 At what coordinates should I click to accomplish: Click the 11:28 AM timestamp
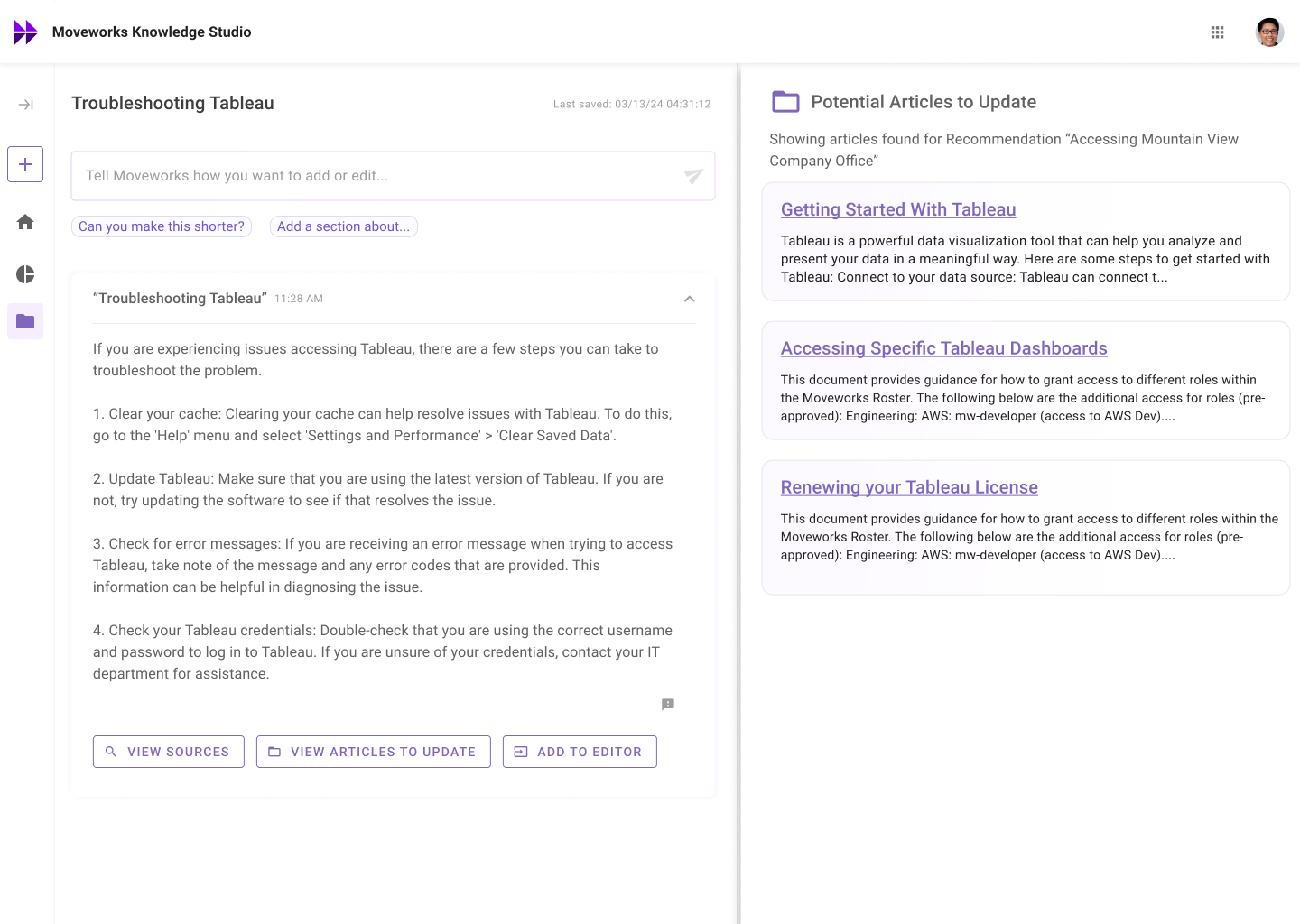(299, 299)
